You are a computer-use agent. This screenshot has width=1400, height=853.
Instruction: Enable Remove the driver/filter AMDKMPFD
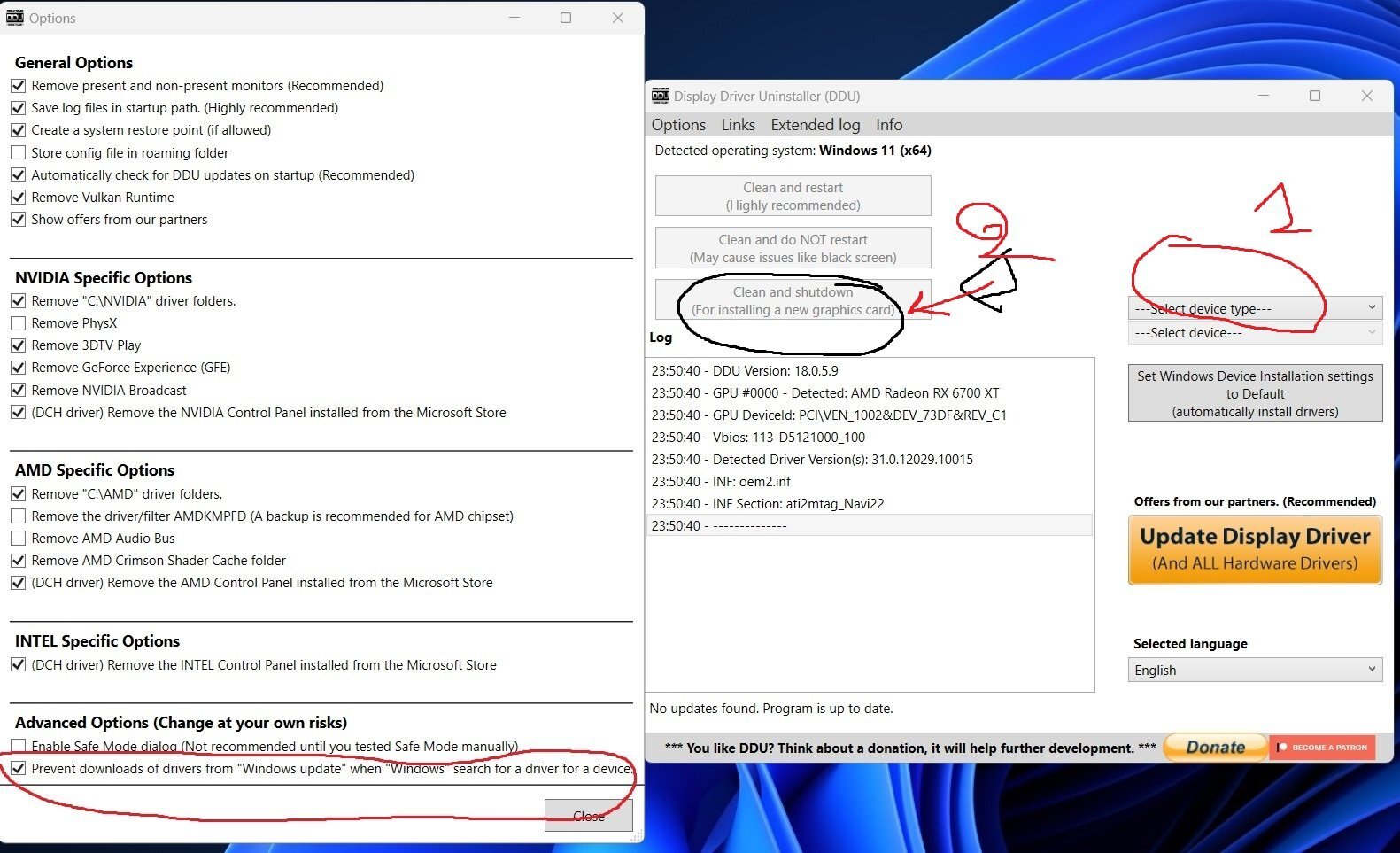coord(19,516)
